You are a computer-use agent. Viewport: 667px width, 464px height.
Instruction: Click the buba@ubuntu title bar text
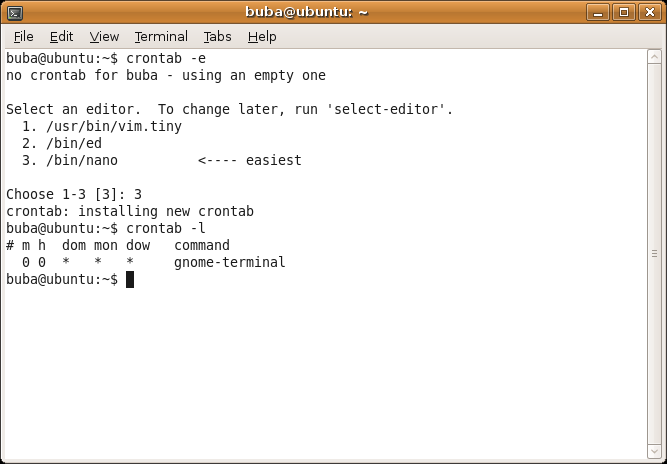pos(306,12)
